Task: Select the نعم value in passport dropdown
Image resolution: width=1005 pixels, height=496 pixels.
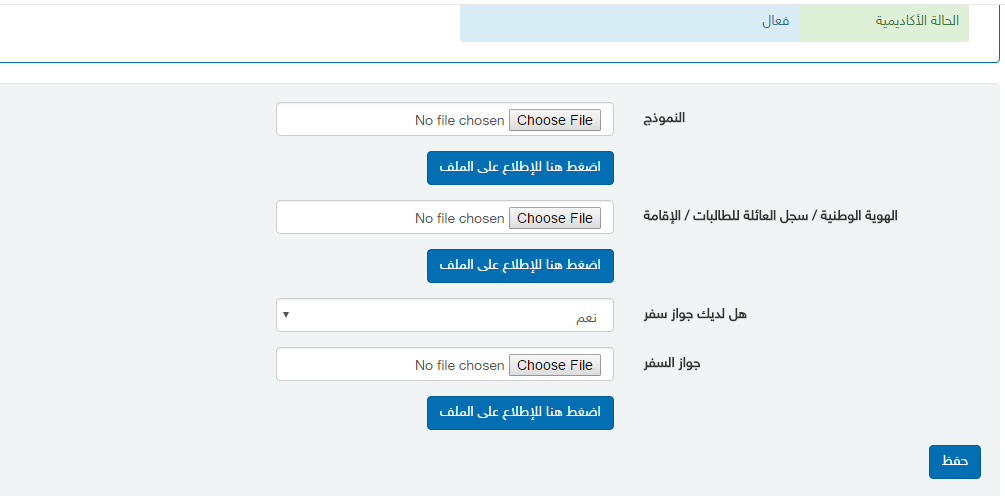Action: pos(586,318)
